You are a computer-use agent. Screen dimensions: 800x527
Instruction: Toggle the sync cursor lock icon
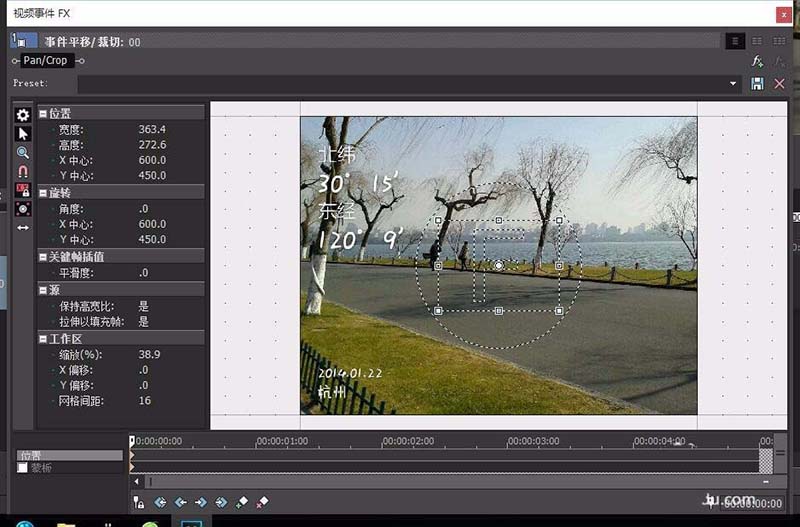coord(138,503)
